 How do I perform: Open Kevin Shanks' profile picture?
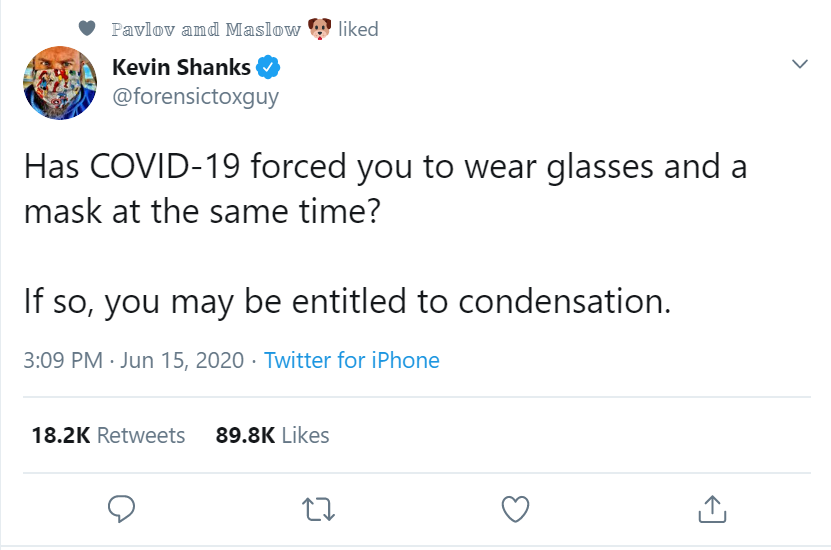[60, 82]
